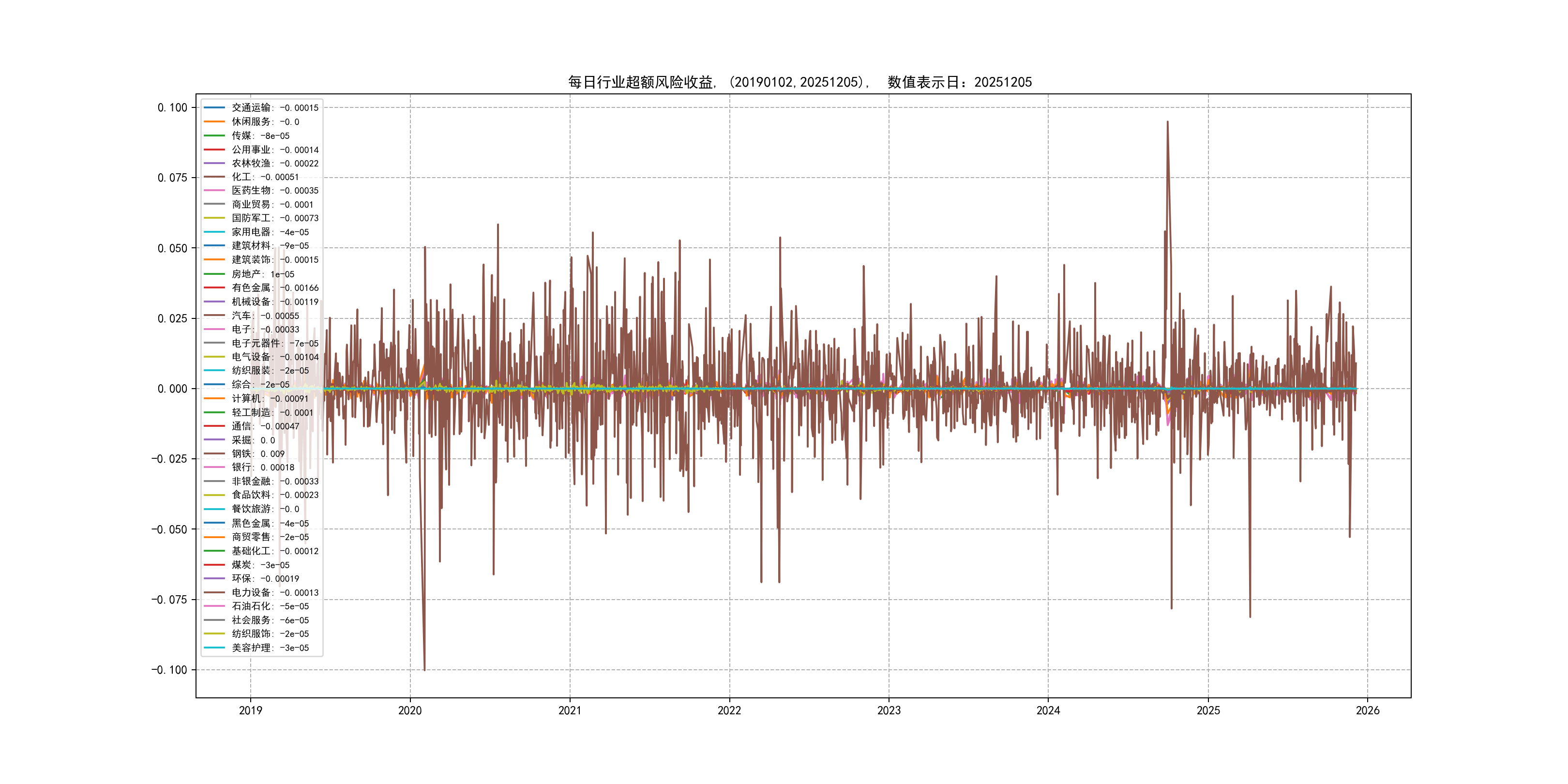Click the 2022 x-axis tick label
Image resolution: width=1568 pixels, height=784 pixels.
[729, 710]
